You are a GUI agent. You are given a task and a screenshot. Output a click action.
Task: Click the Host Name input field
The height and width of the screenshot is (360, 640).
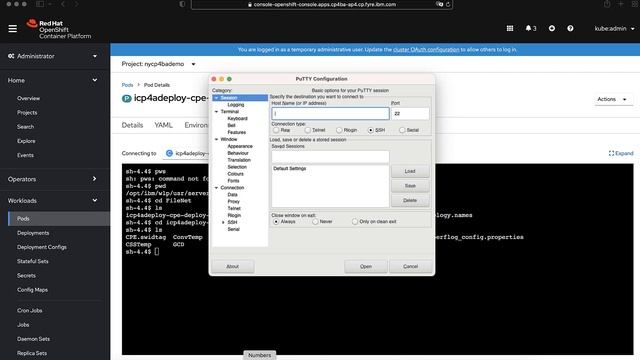tap(330, 113)
